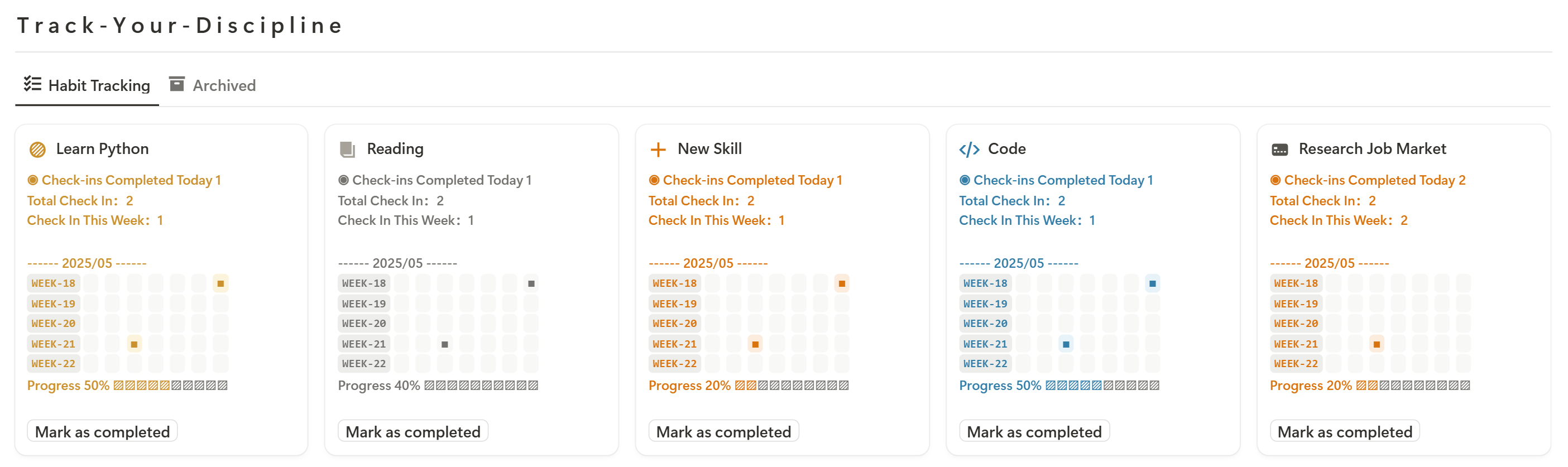Click Research Job Market WEEK-21 checked day
The width and height of the screenshot is (1568, 467).
1377,344
